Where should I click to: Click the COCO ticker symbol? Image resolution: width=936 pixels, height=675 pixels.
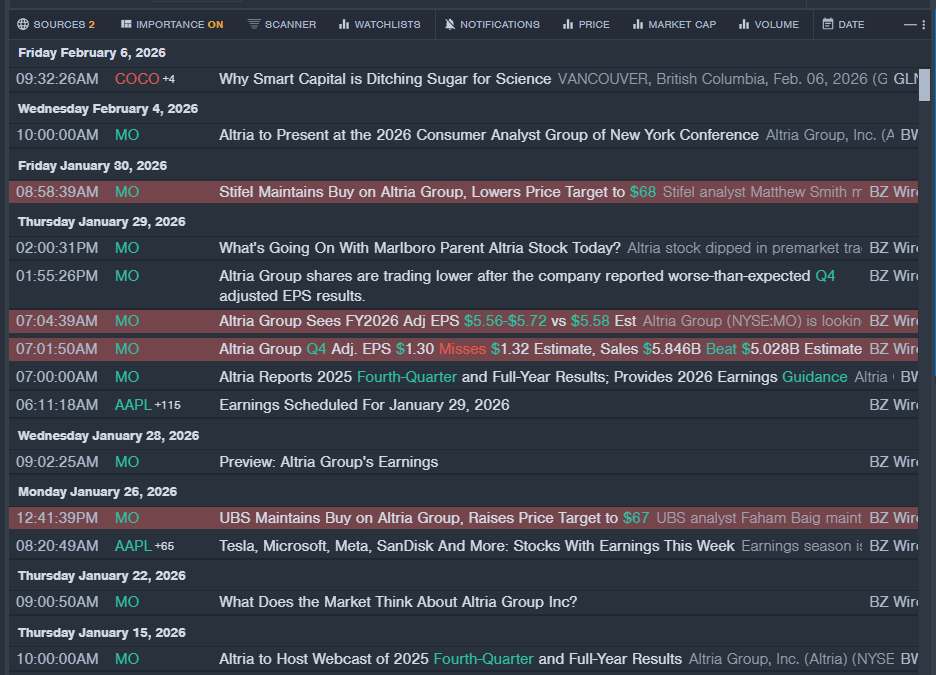pos(137,79)
